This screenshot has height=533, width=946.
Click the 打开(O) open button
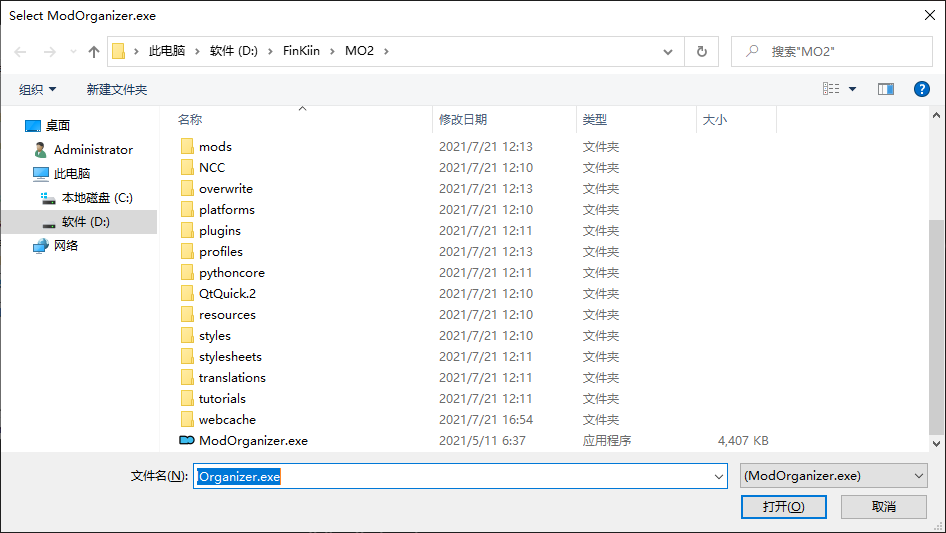tap(783, 506)
